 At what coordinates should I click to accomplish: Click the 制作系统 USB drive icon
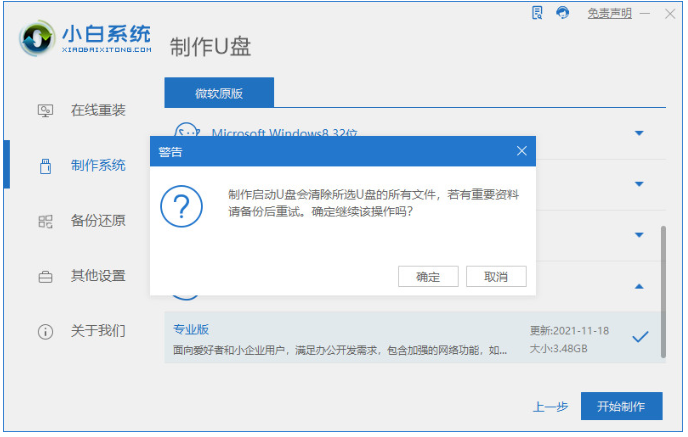tap(45, 165)
